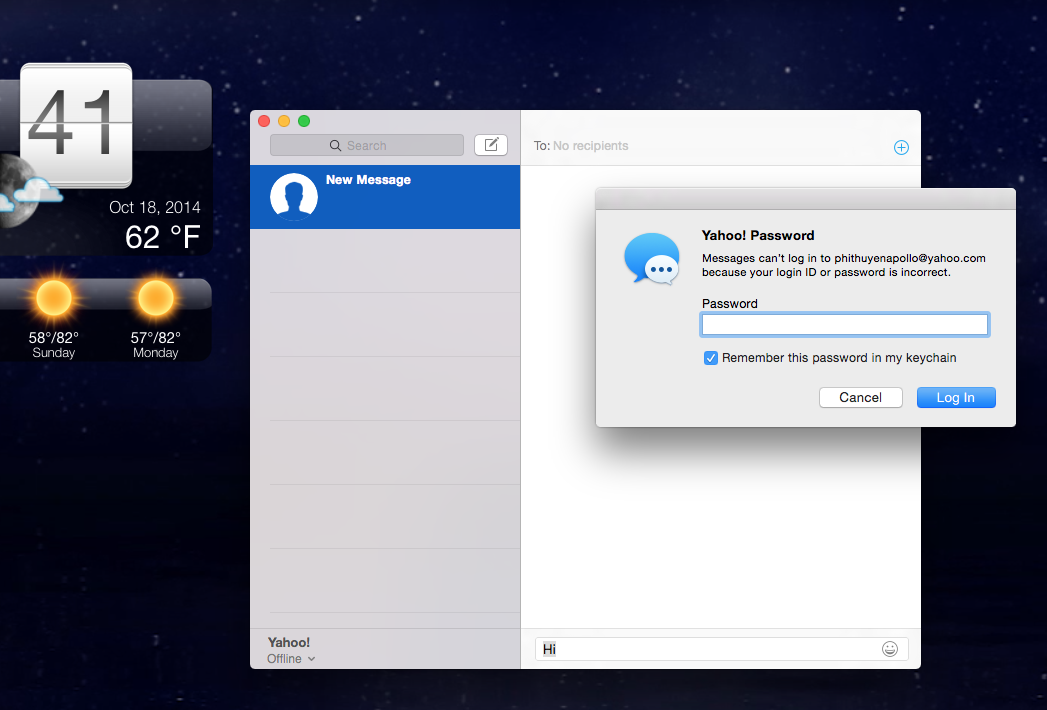
Task: Click the message text field containing Hi
Action: pos(721,649)
